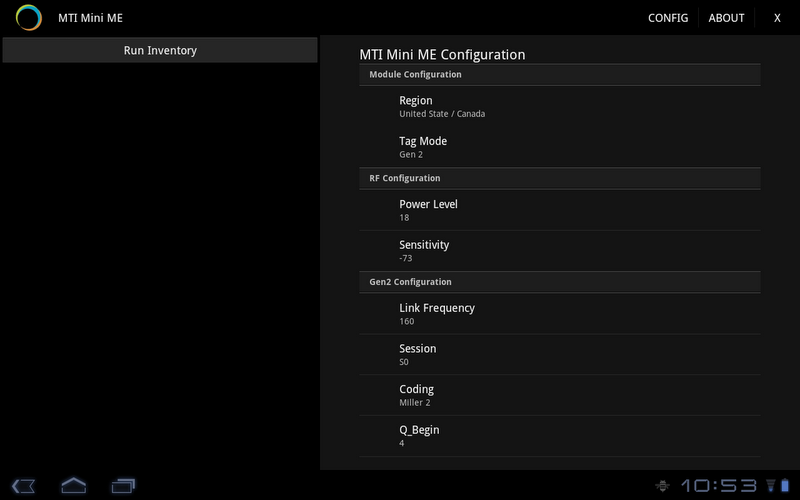The height and width of the screenshot is (500, 800).
Task: Open the Q_Begin setting
Action: (560, 436)
